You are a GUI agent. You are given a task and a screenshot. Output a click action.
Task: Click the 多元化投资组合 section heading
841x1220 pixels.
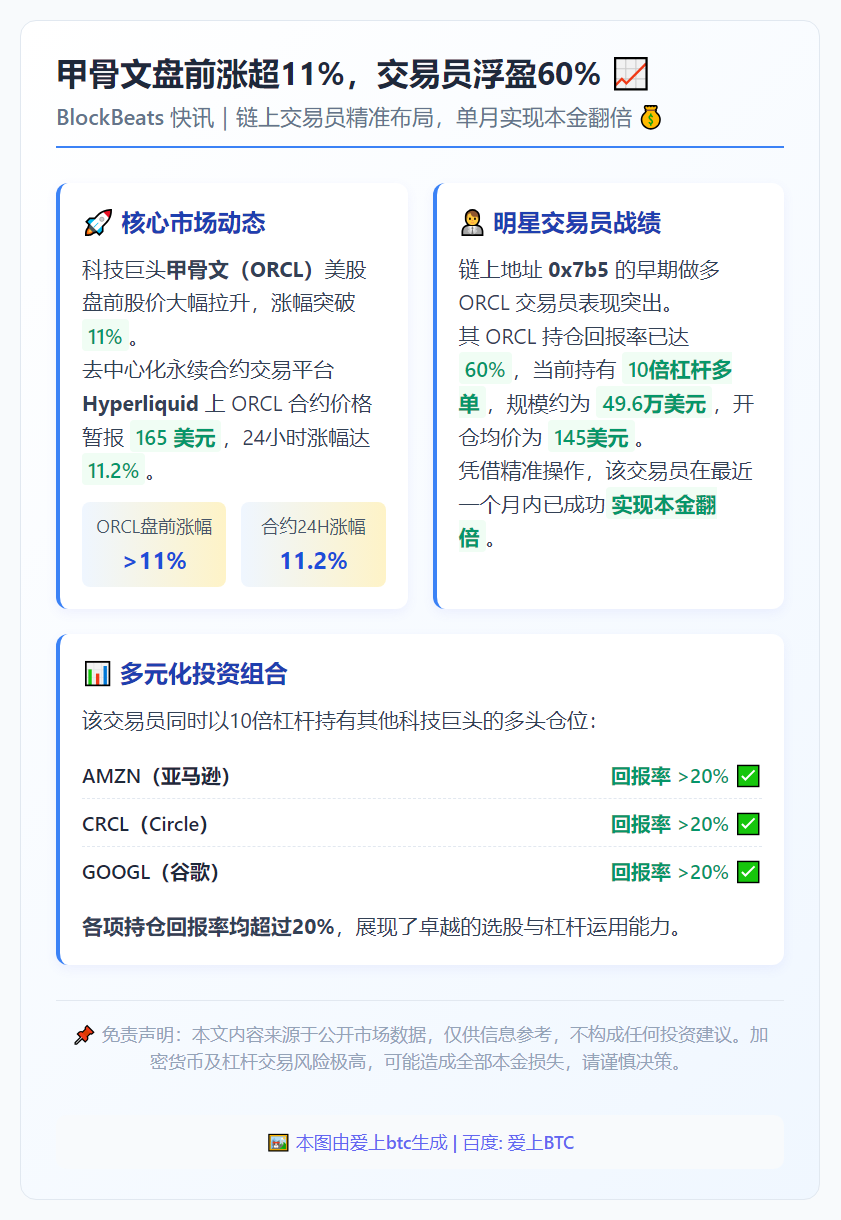[204, 674]
